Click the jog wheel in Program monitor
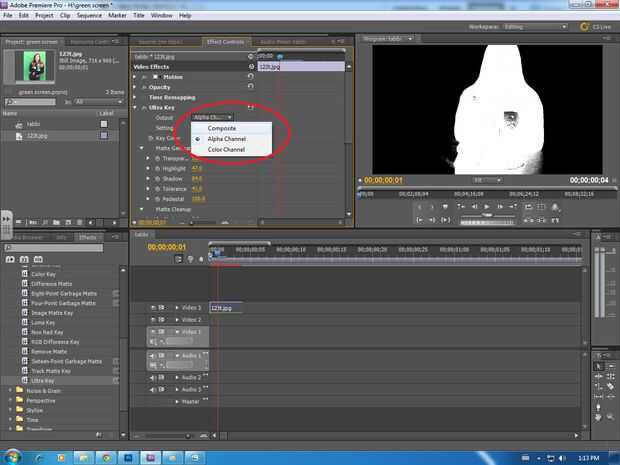The height and width of the screenshot is (465, 620). click(488, 223)
